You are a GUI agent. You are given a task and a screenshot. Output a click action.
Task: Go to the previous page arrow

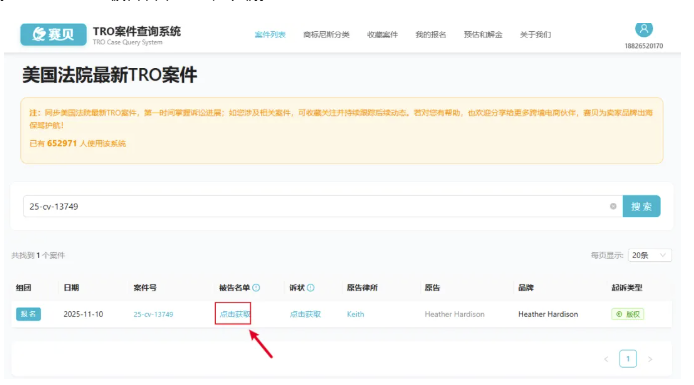[x=606, y=359]
